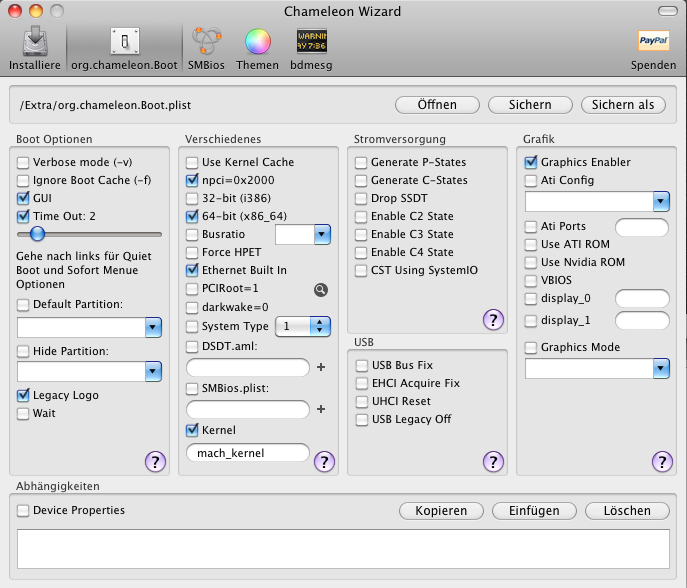Click the plus icon beside DSDT.aml field
This screenshot has height=588, width=687.
[321, 367]
